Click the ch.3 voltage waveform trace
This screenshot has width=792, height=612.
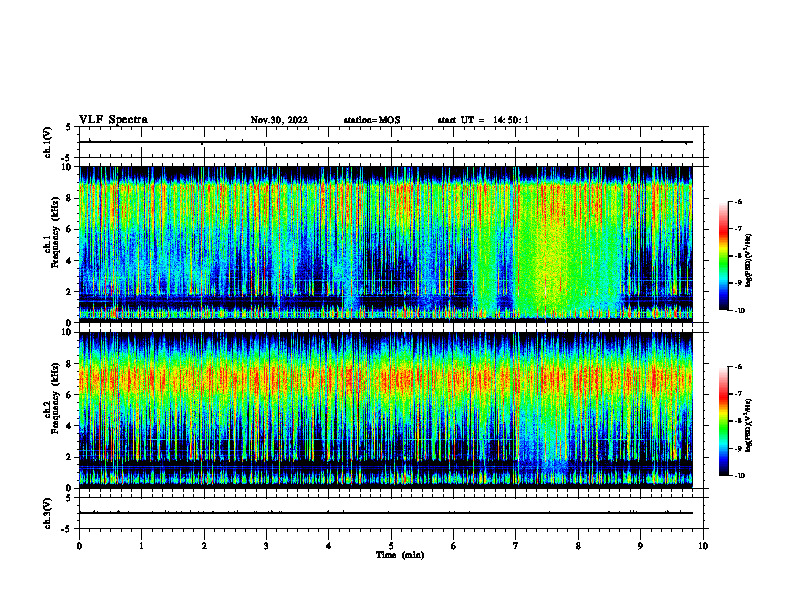386,513
